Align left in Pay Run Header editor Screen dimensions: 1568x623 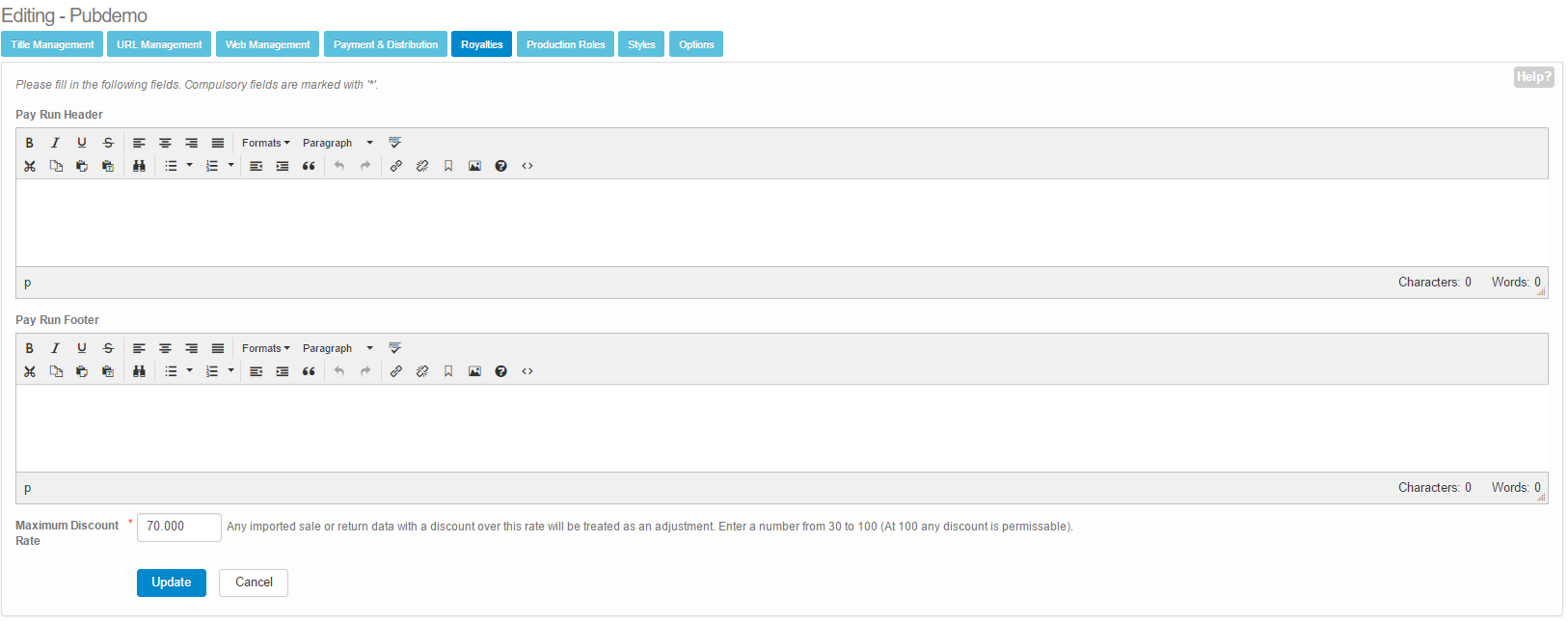point(139,143)
